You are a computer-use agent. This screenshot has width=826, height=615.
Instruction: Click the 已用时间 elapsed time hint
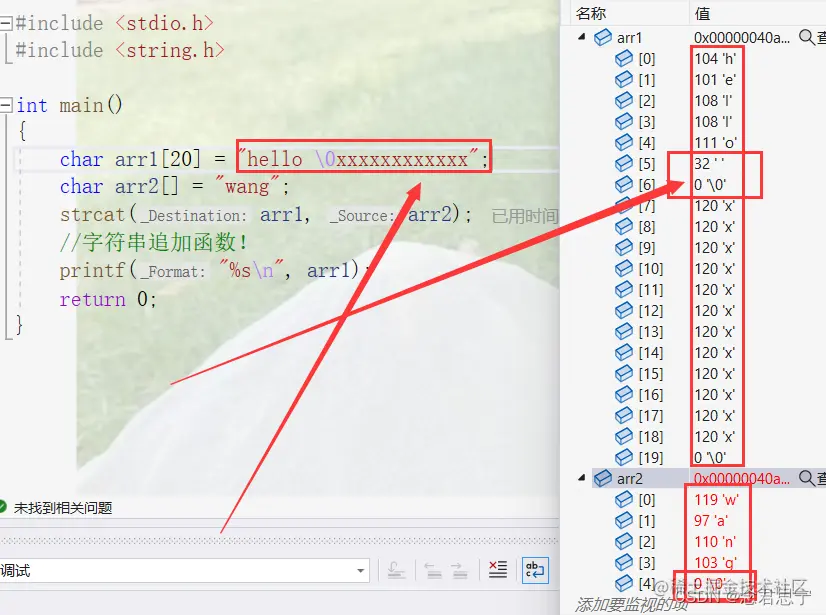[x=524, y=216]
